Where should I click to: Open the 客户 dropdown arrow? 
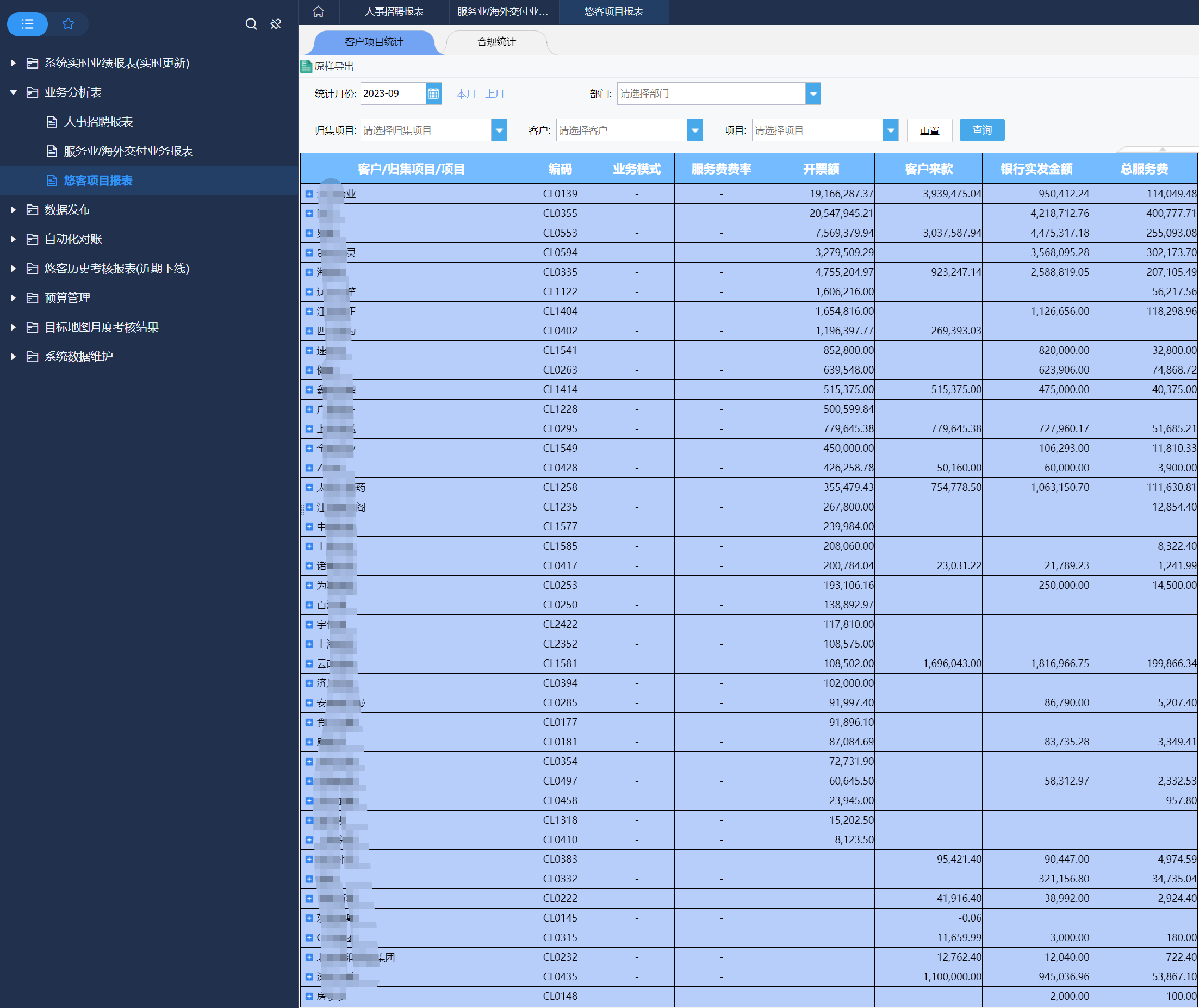pyautogui.click(x=694, y=130)
